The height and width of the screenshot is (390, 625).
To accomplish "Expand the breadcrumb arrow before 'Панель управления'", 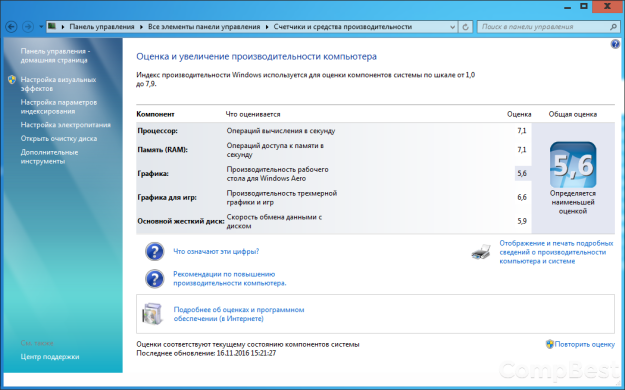I will [x=63, y=27].
